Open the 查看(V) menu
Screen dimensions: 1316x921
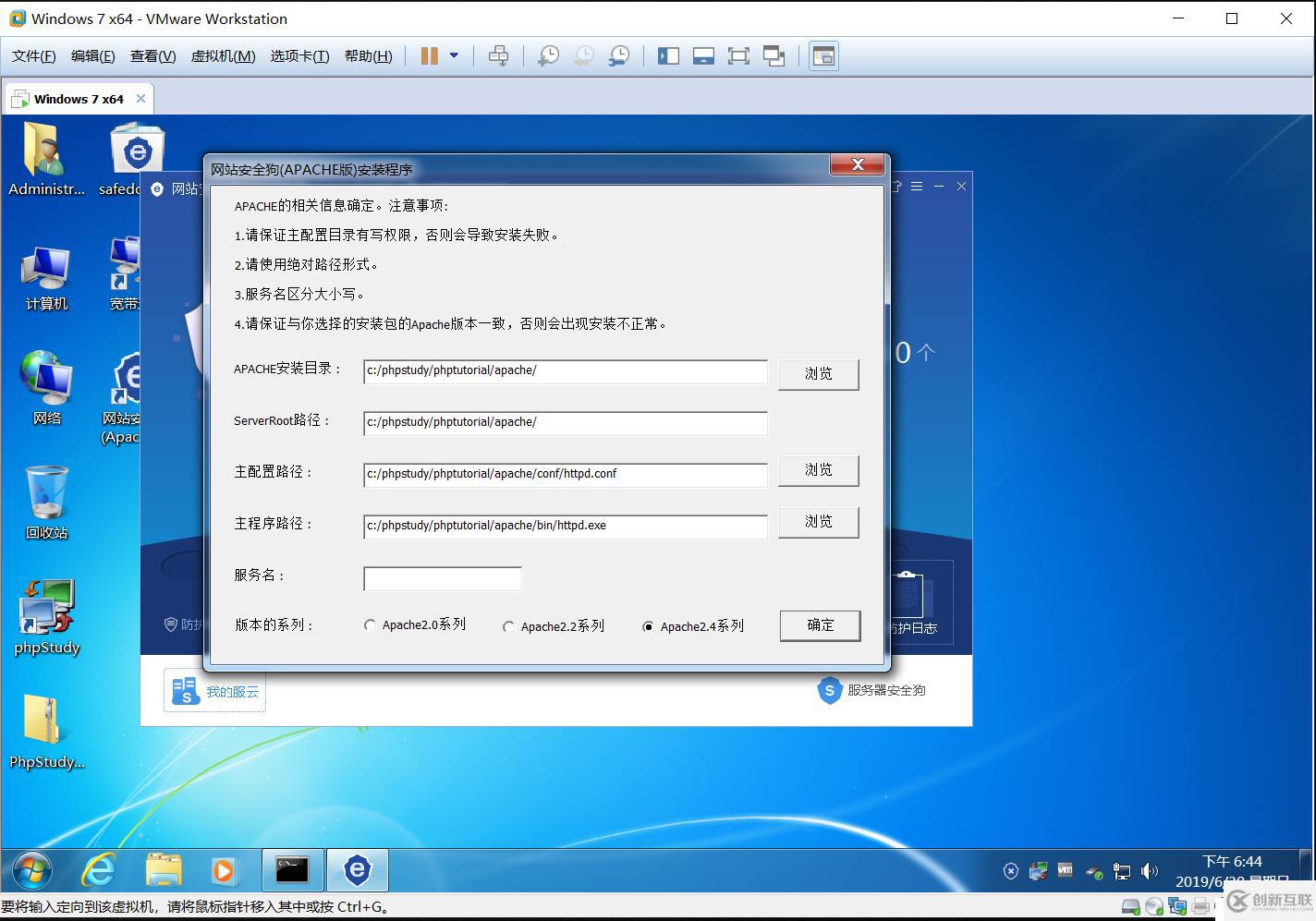[152, 56]
